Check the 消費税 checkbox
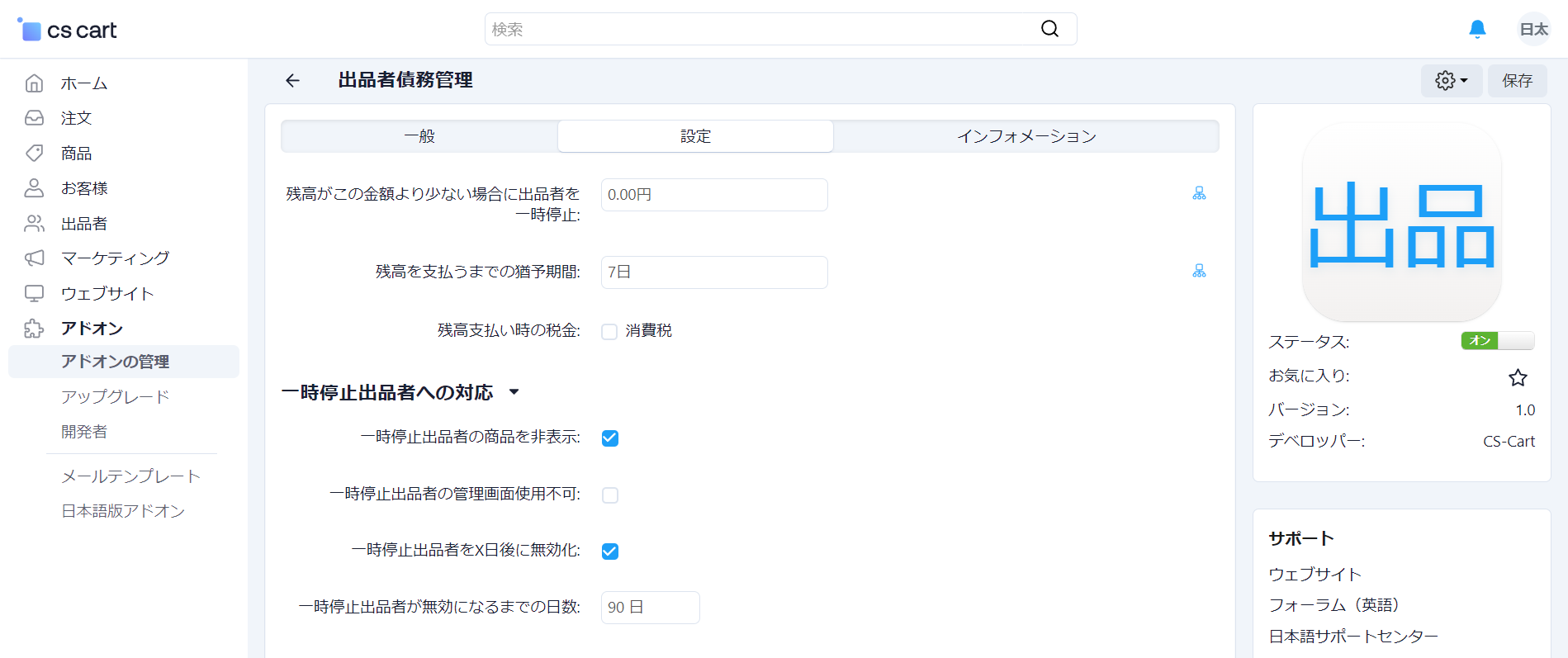The width and height of the screenshot is (1568, 658). pyautogui.click(x=609, y=332)
